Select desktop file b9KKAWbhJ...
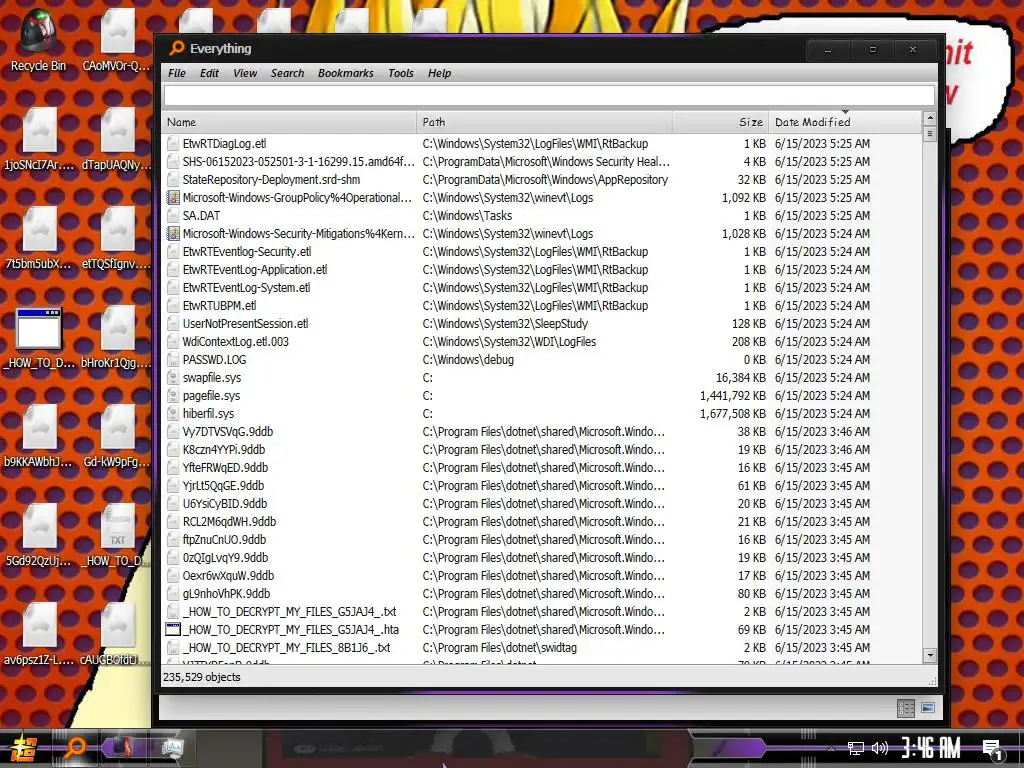 pos(39,437)
